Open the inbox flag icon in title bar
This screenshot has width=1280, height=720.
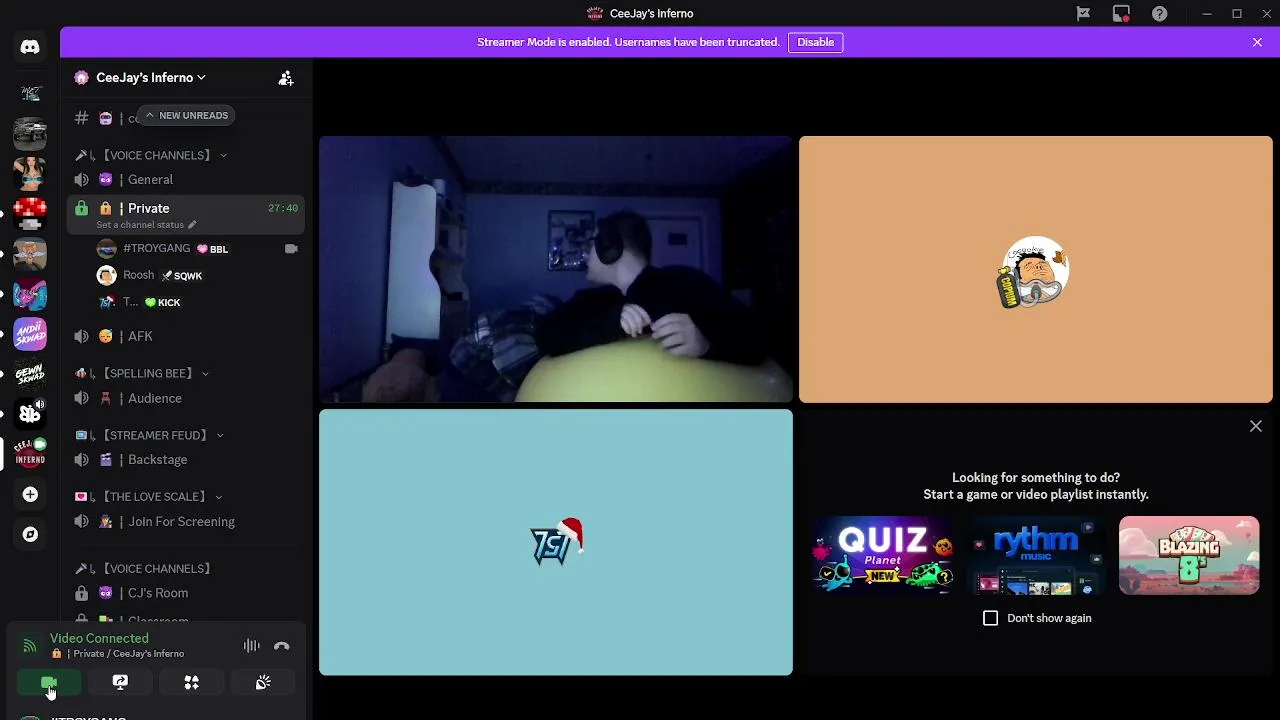coord(1083,13)
